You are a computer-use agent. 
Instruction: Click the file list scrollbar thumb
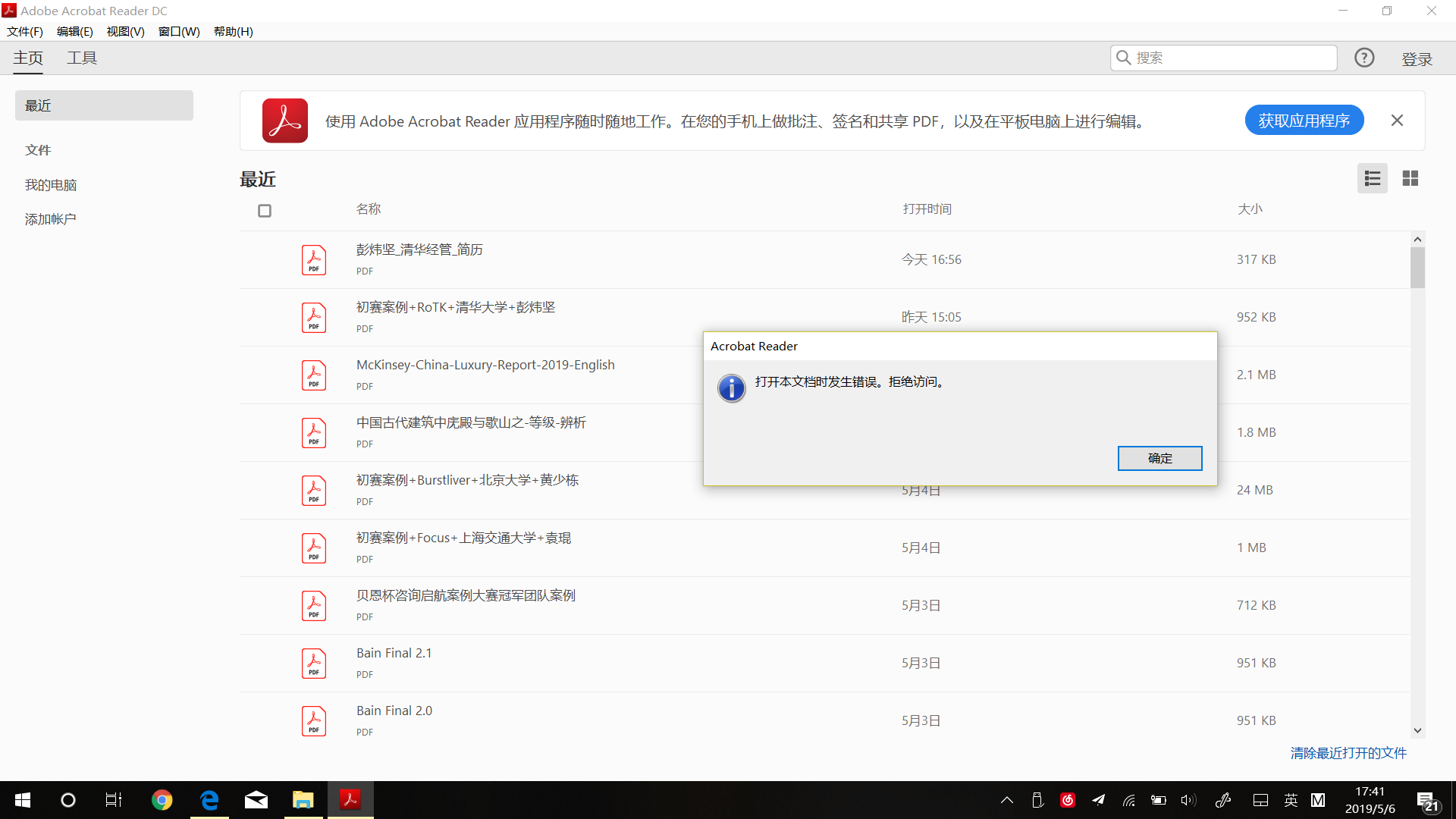coord(1417,268)
